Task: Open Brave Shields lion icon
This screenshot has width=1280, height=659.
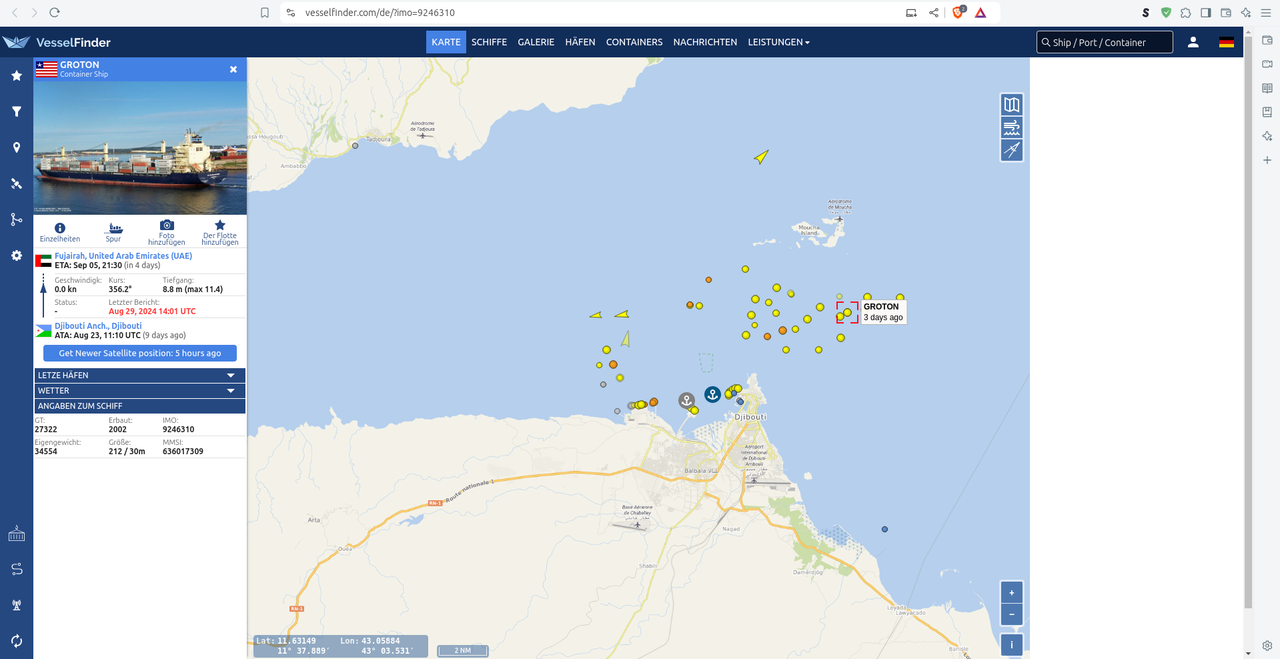Action: pyautogui.click(x=958, y=12)
